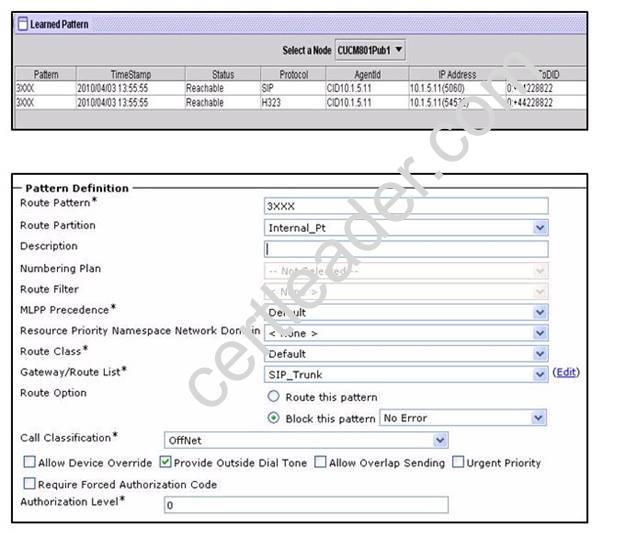626x551 pixels.
Task: Open the Route Partition dropdown
Action: pyautogui.click(x=406, y=228)
